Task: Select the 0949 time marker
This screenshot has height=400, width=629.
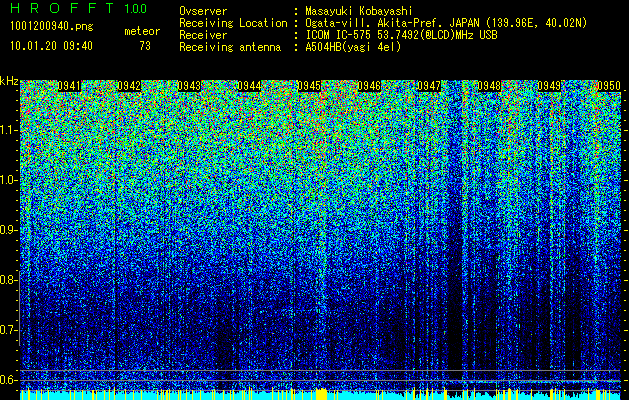Action: click(x=549, y=86)
